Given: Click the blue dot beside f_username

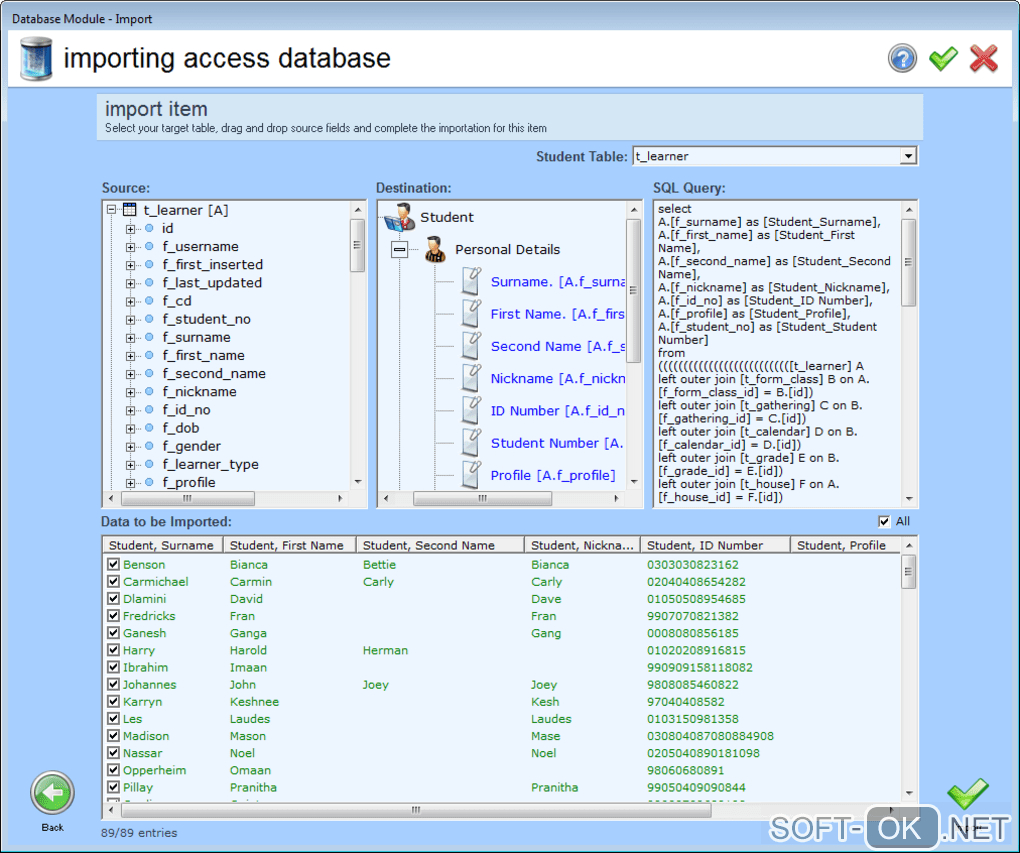Looking at the screenshot, I should point(149,246).
